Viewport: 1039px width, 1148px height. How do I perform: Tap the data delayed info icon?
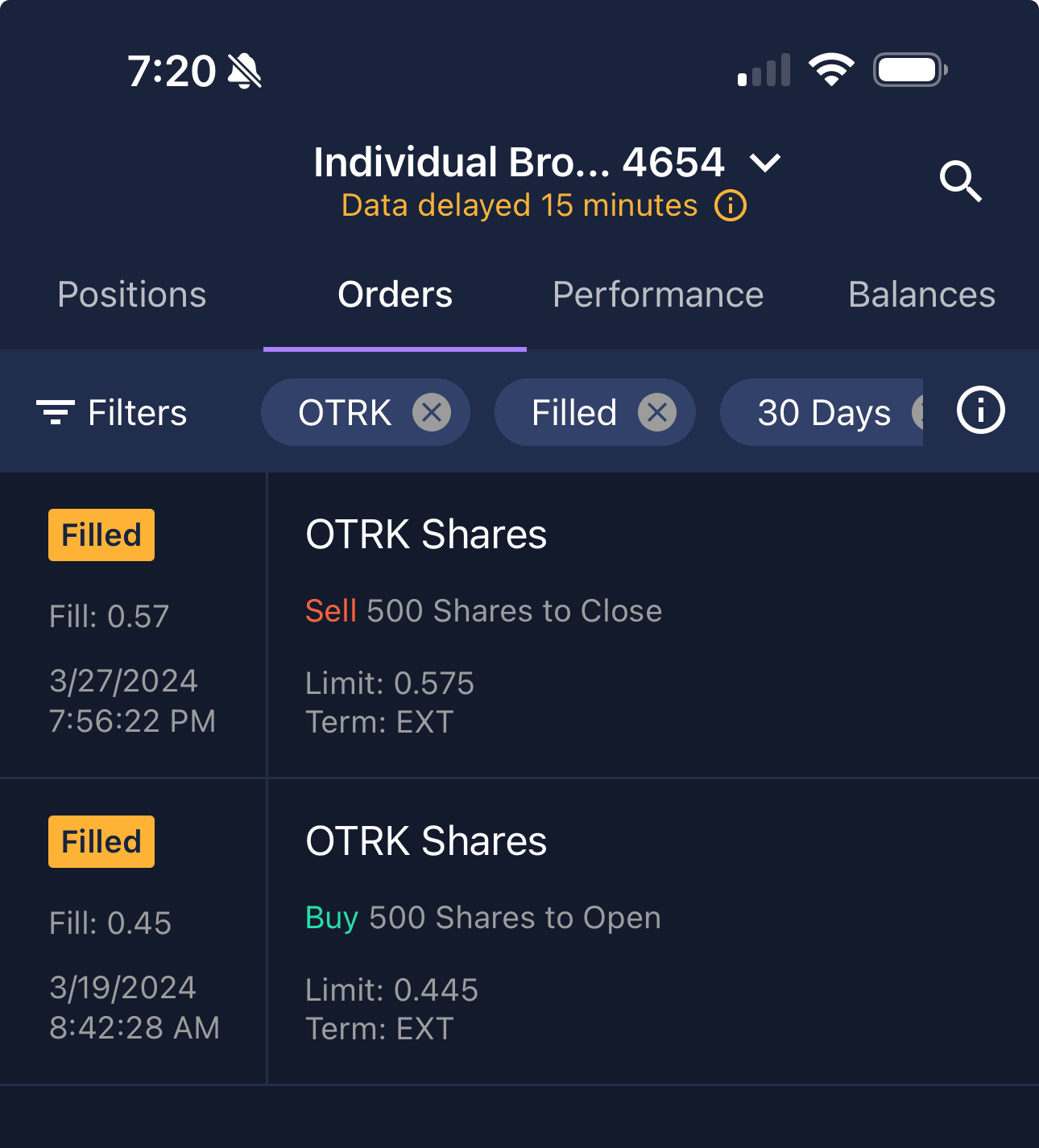pos(731,206)
